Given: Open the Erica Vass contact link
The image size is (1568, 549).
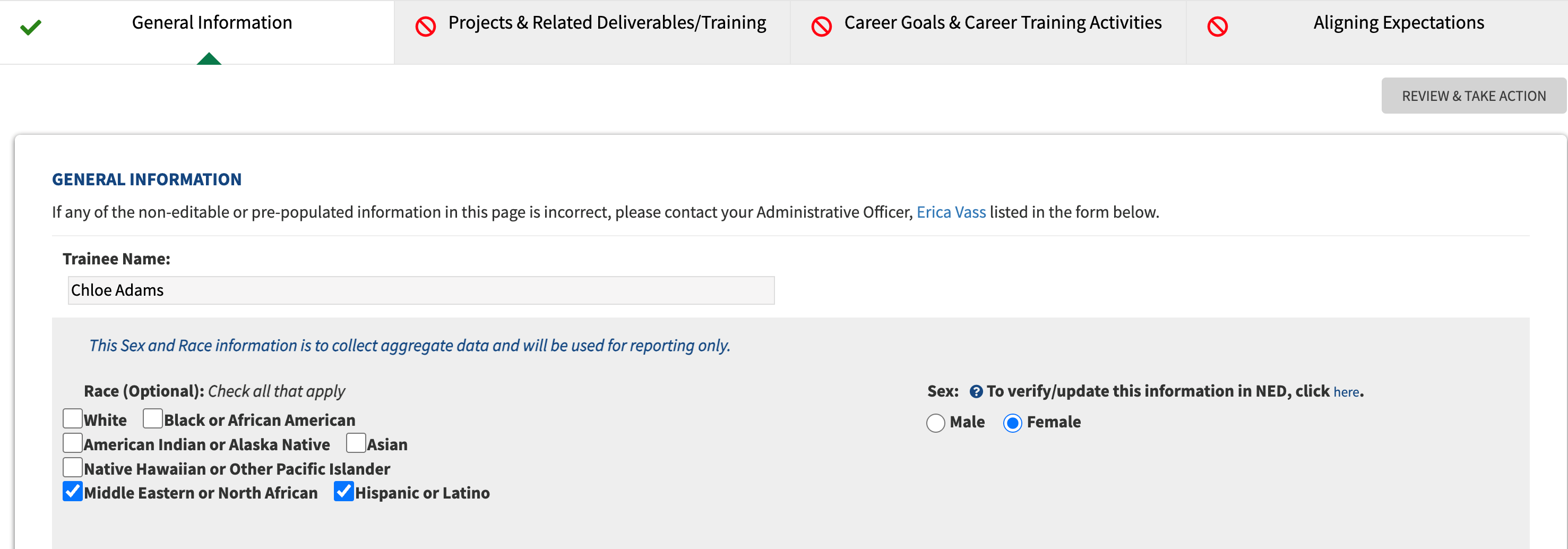Looking at the screenshot, I should (x=951, y=212).
